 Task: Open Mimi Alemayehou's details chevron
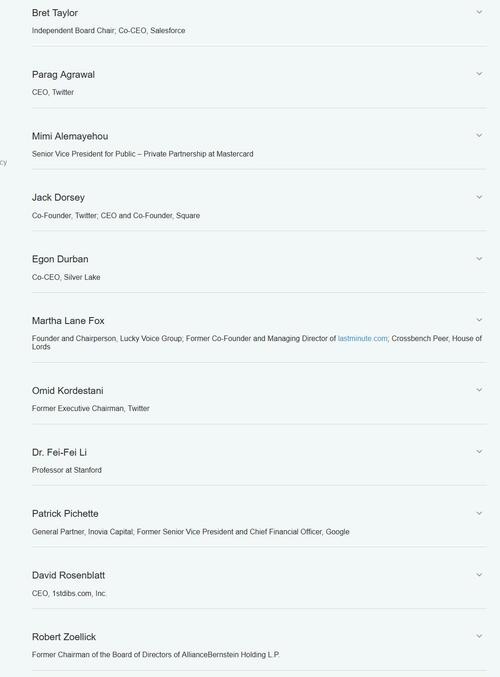[479, 135]
